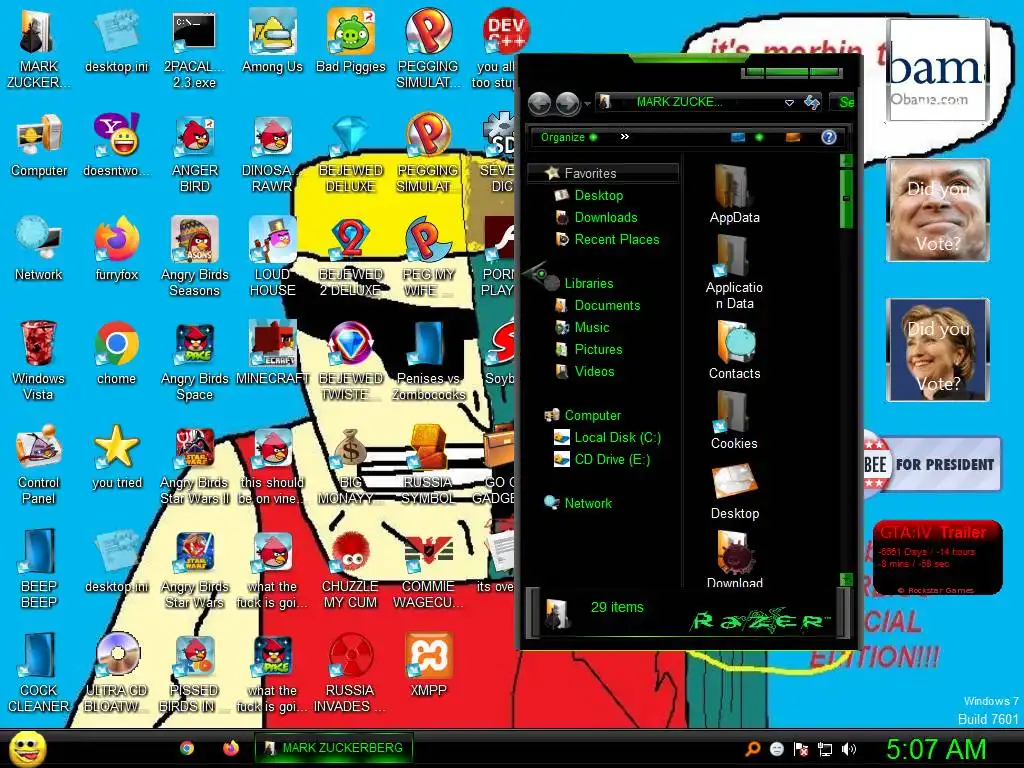Select Recent Places in Favorites
Viewport: 1024px width, 768px height.
click(607, 240)
